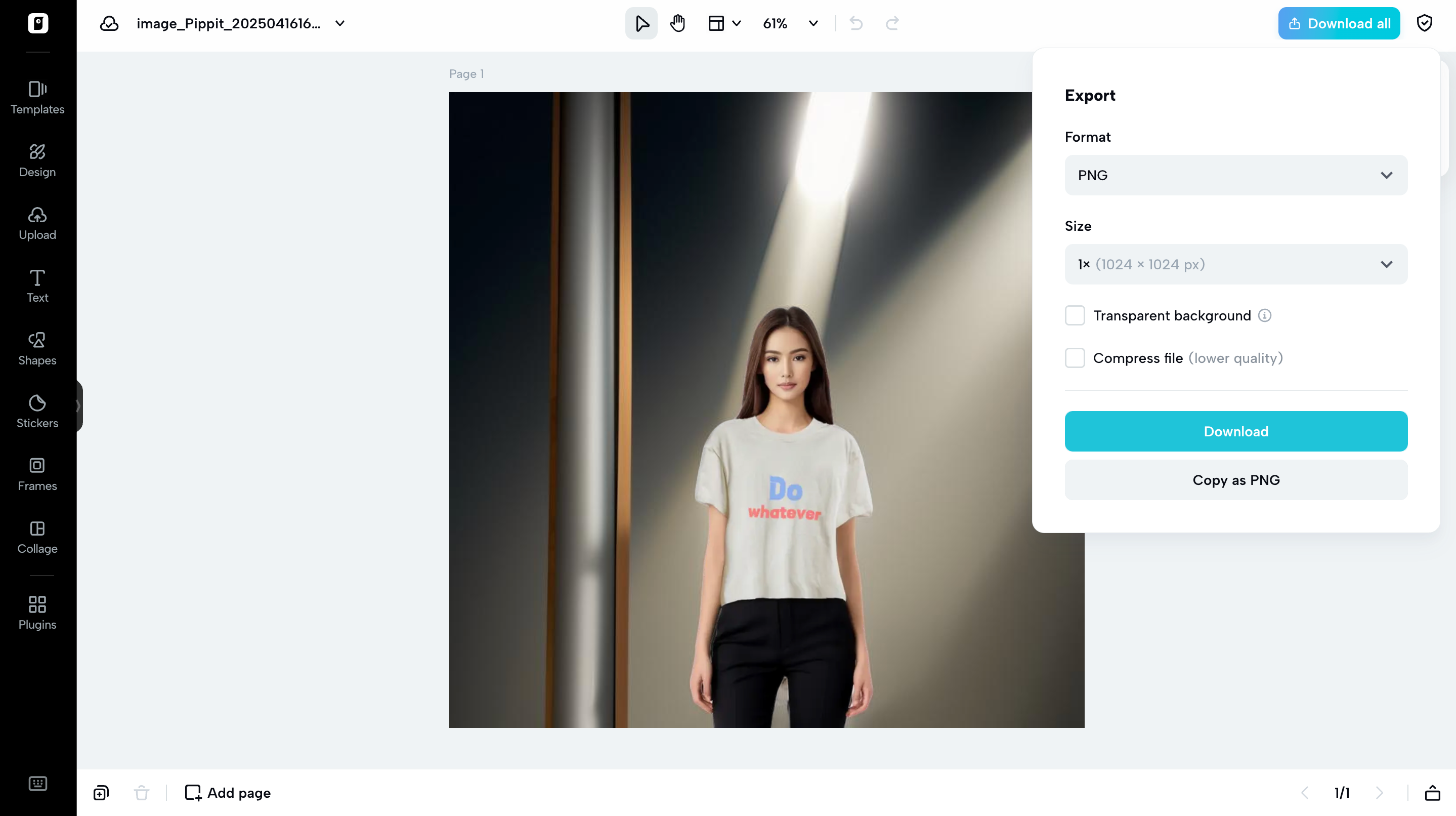Open the Templates panel
This screenshot has height=816, width=1456.
point(37,98)
